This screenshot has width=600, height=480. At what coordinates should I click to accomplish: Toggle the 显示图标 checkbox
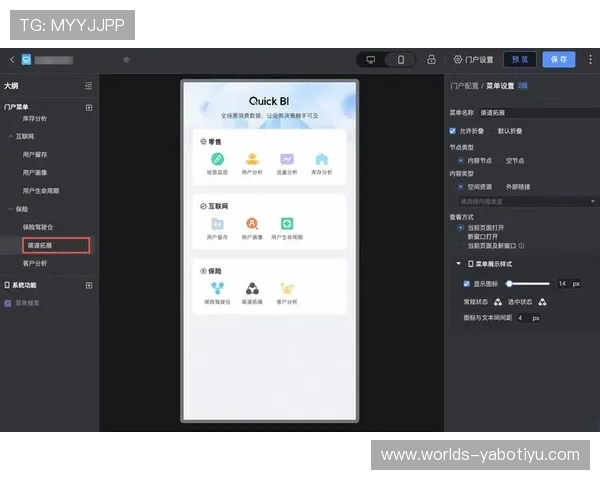coord(466,284)
